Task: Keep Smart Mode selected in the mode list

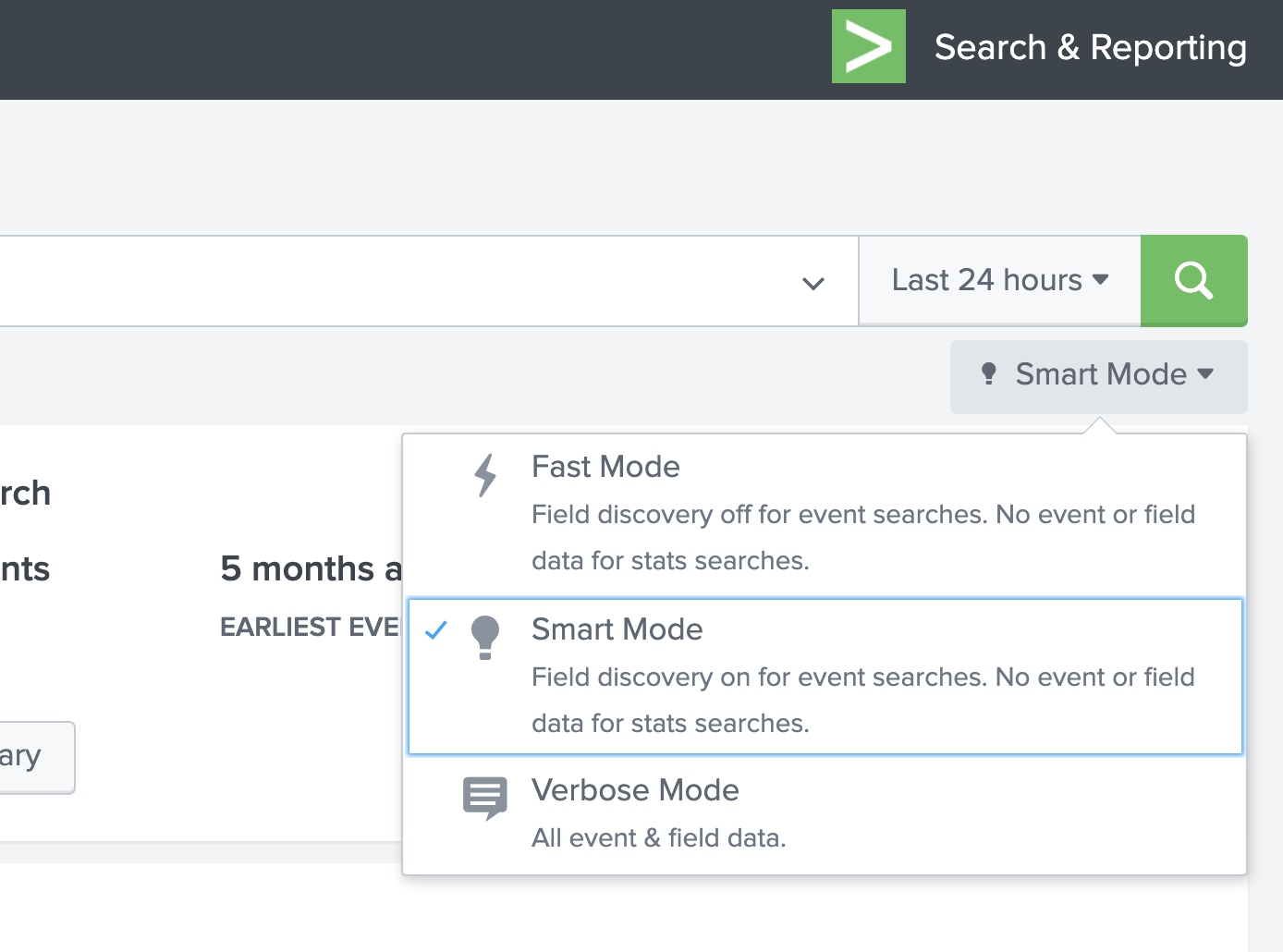Action: coord(617,629)
